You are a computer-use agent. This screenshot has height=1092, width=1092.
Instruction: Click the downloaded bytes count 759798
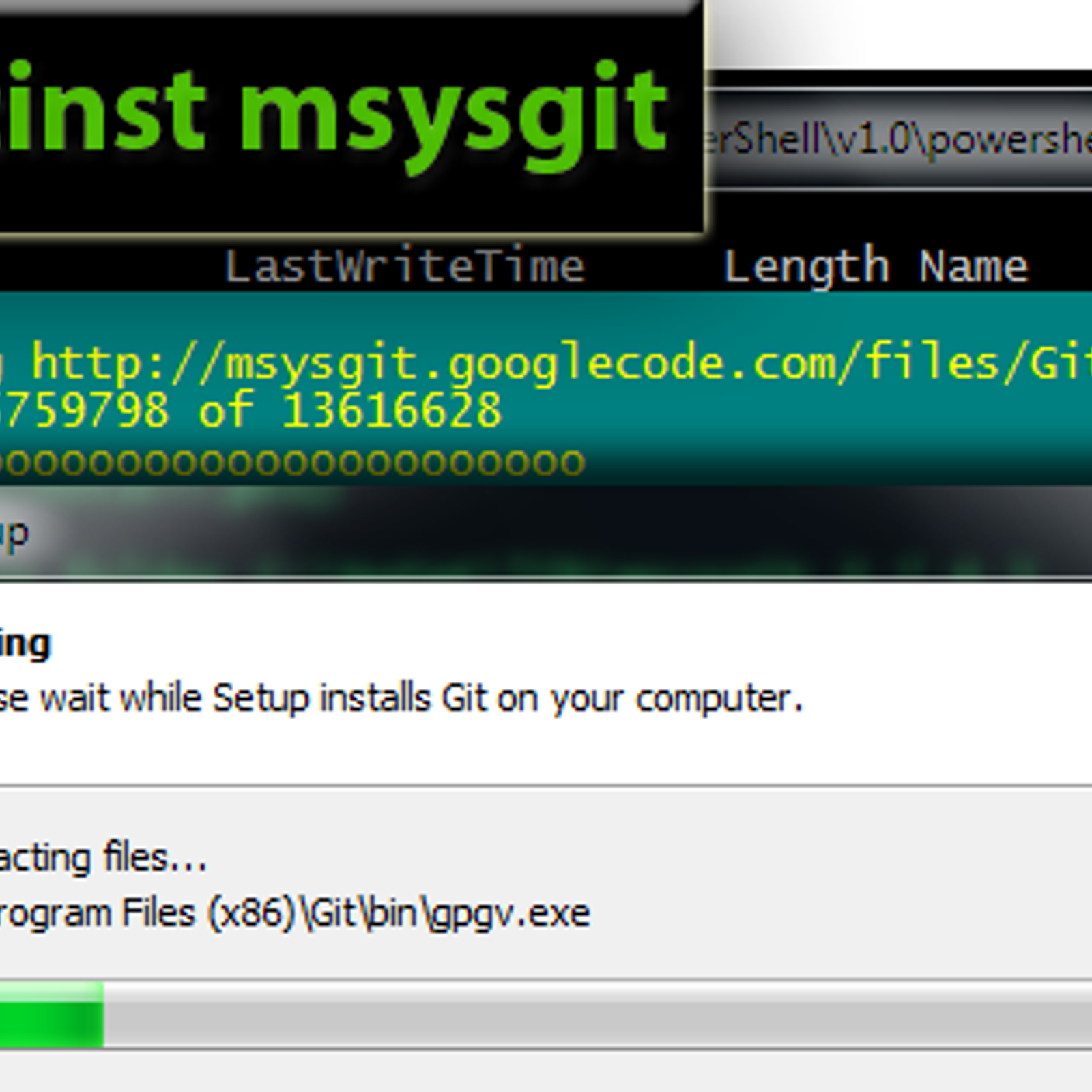coord(84,410)
